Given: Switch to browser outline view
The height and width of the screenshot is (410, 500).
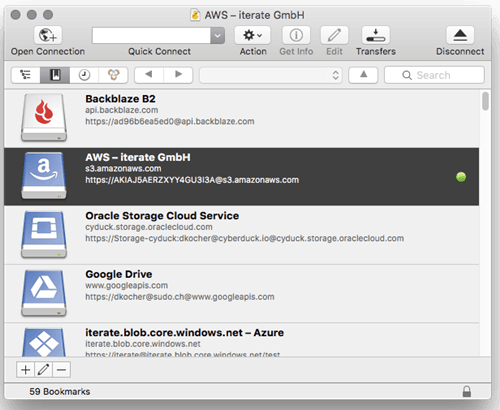Looking at the screenshot, I should pos(26,75).
